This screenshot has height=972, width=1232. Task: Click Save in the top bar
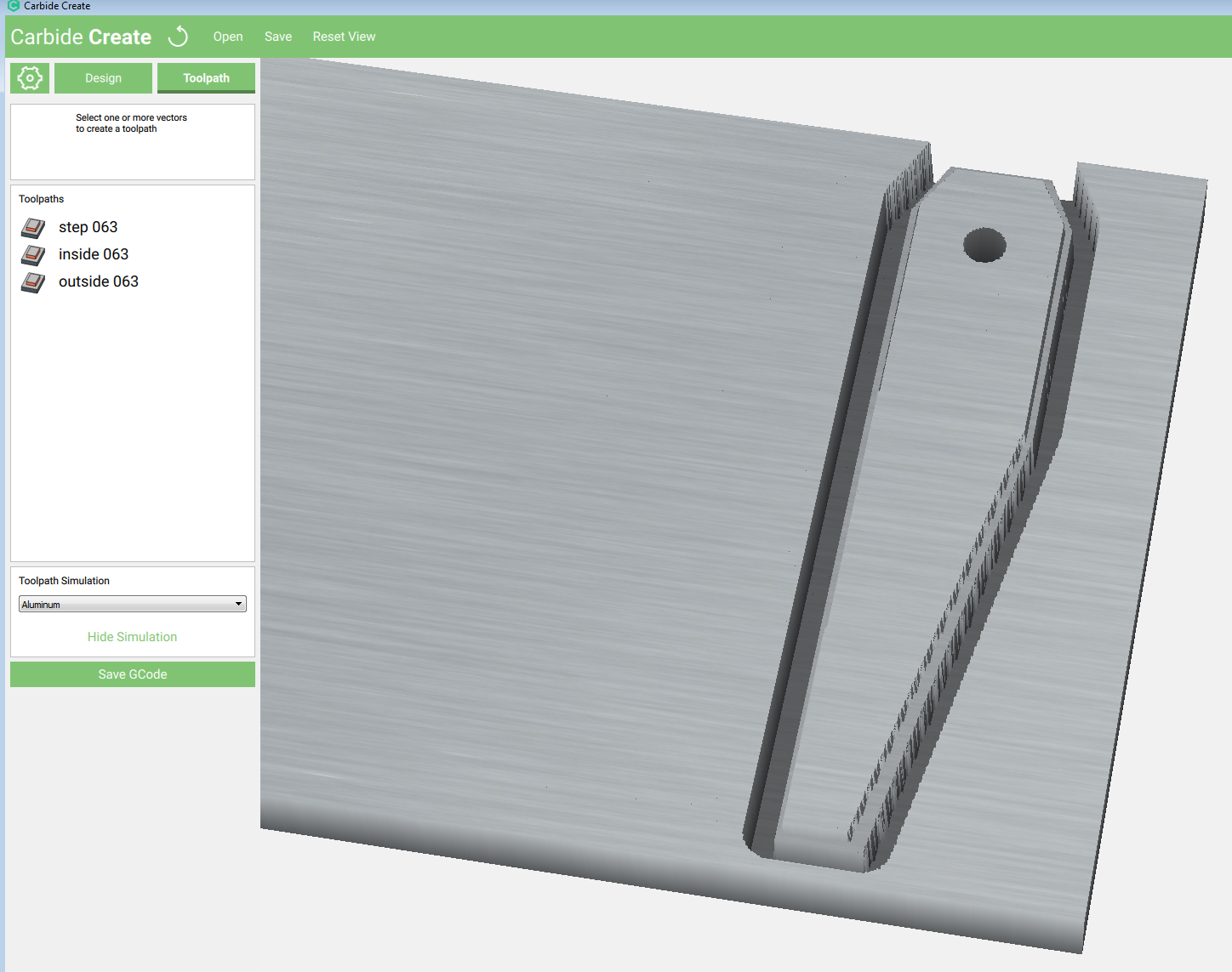click(x=278, y=37)
